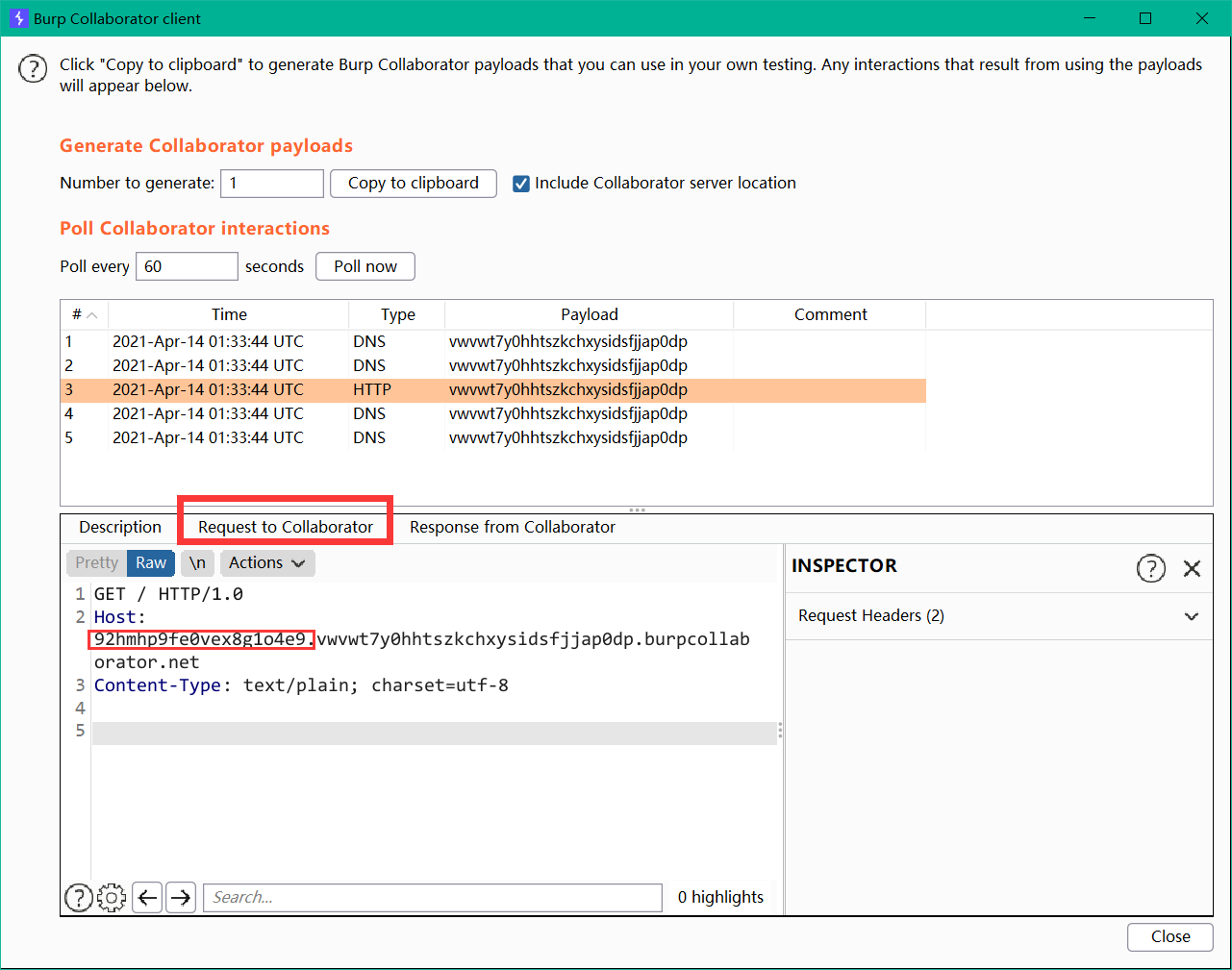Open the Description tab
The width and height of the screenshot is (1232, 970).
click(x=120, y=527)
